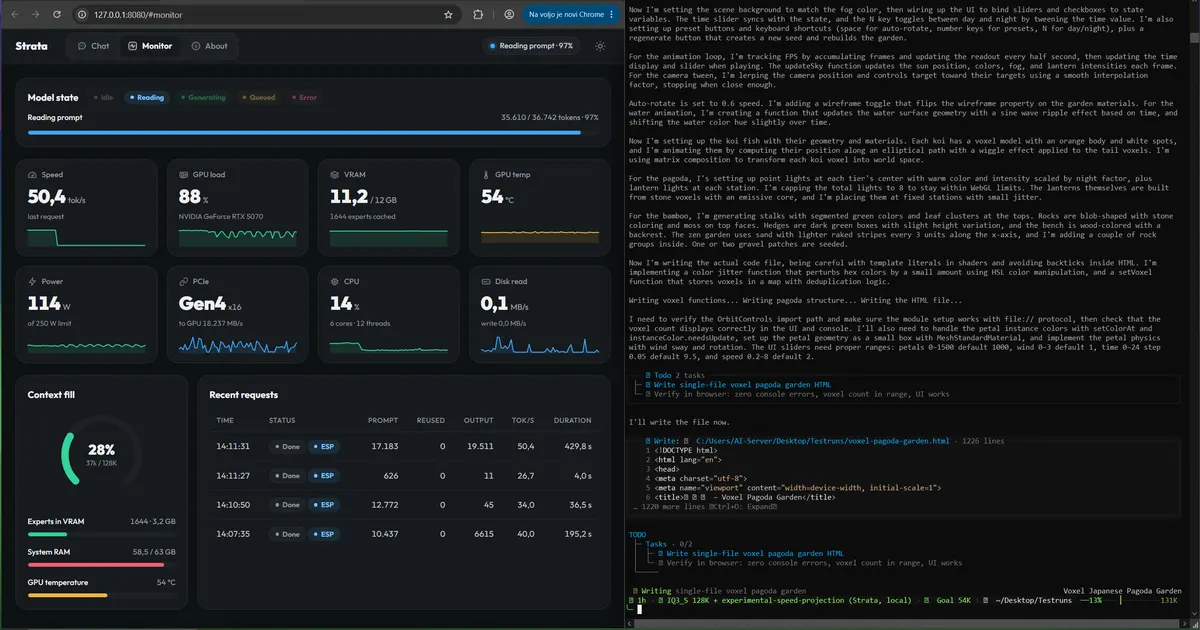Click the Reading prompt progress bar
This screenshot has height=630, width=1200.
click(x=313, y=131)
